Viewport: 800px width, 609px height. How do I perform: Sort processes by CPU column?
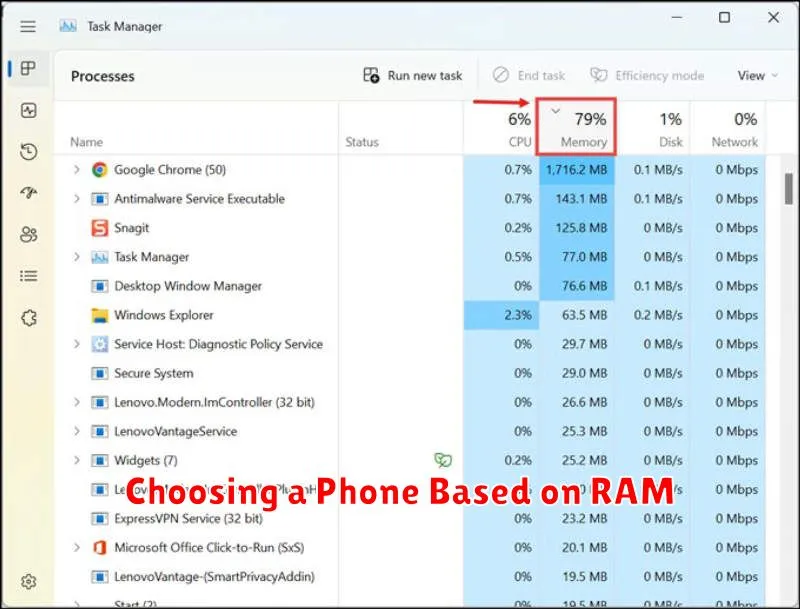(500, 128)
